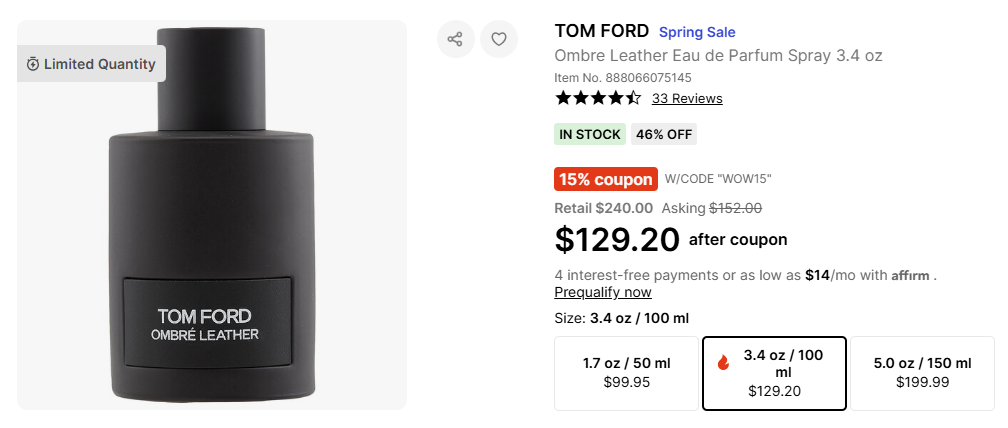Image resolution: width=1008 pixels, height=428 pixels.
Task: Click the share icon button
Action: 455,40
